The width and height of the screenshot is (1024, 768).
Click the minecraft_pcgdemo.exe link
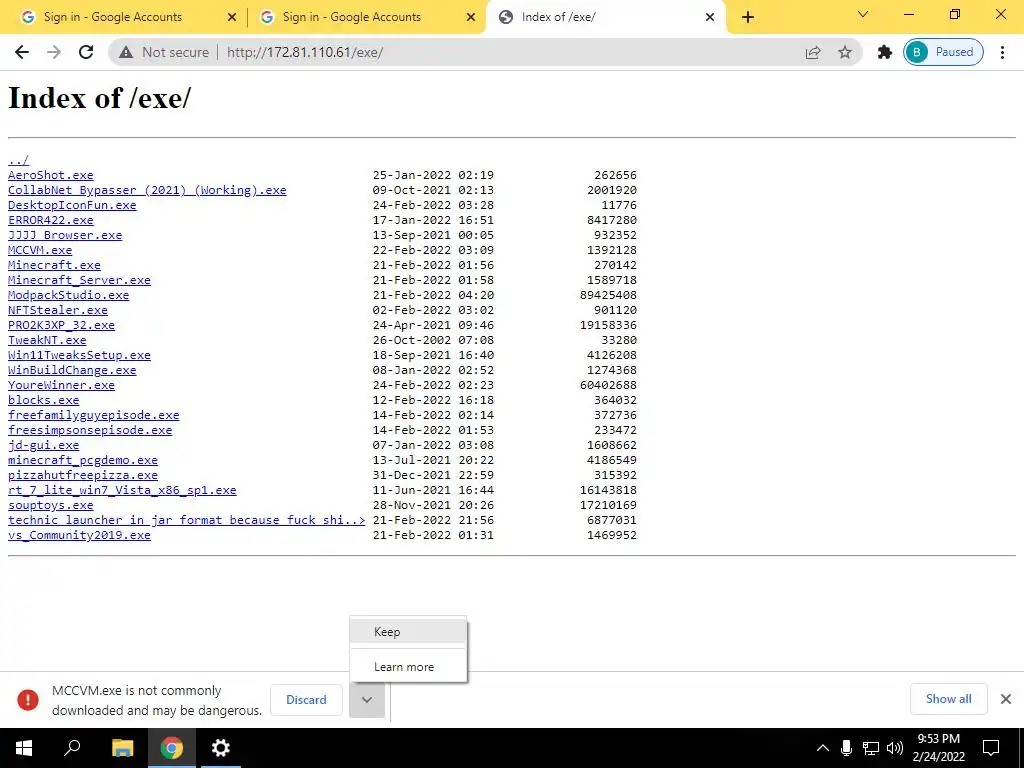click(x=83, y=460)
